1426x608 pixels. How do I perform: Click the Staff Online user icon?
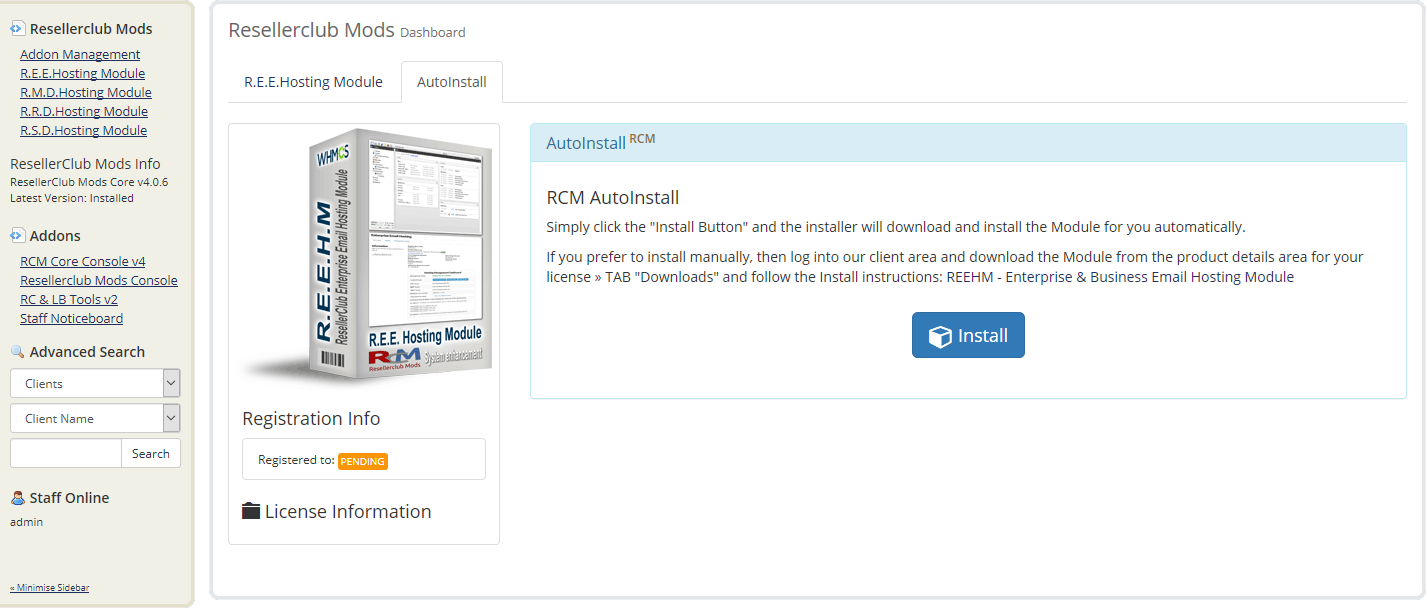(x=17, y=498)
